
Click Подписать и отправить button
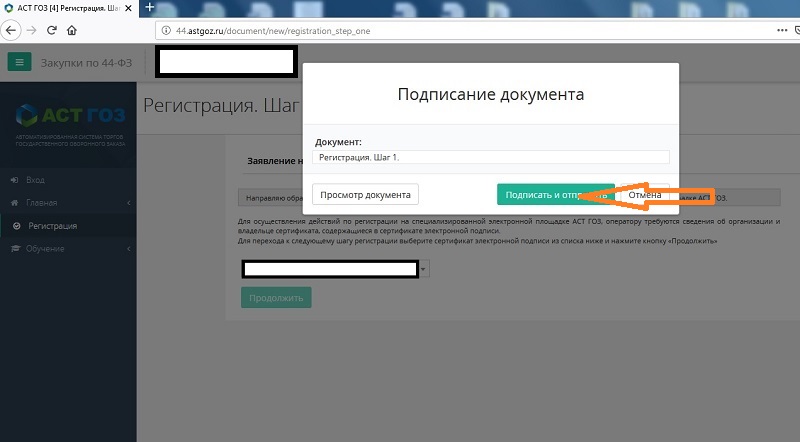coord(556,194)
